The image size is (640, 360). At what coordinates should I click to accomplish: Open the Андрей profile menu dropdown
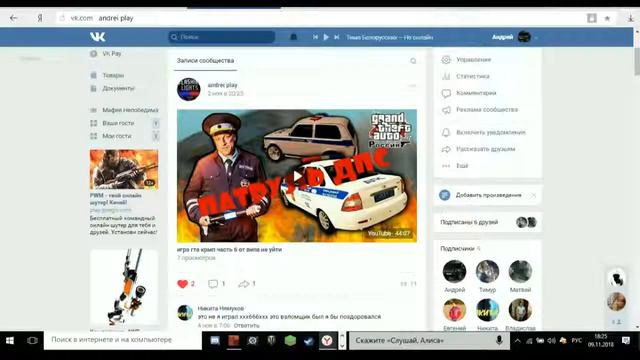515,37
